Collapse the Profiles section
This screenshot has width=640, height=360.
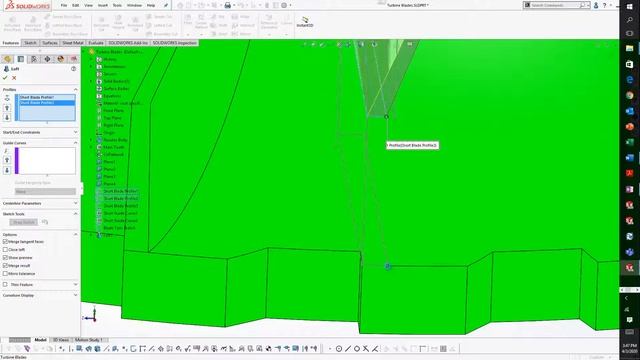coord(76,89)
